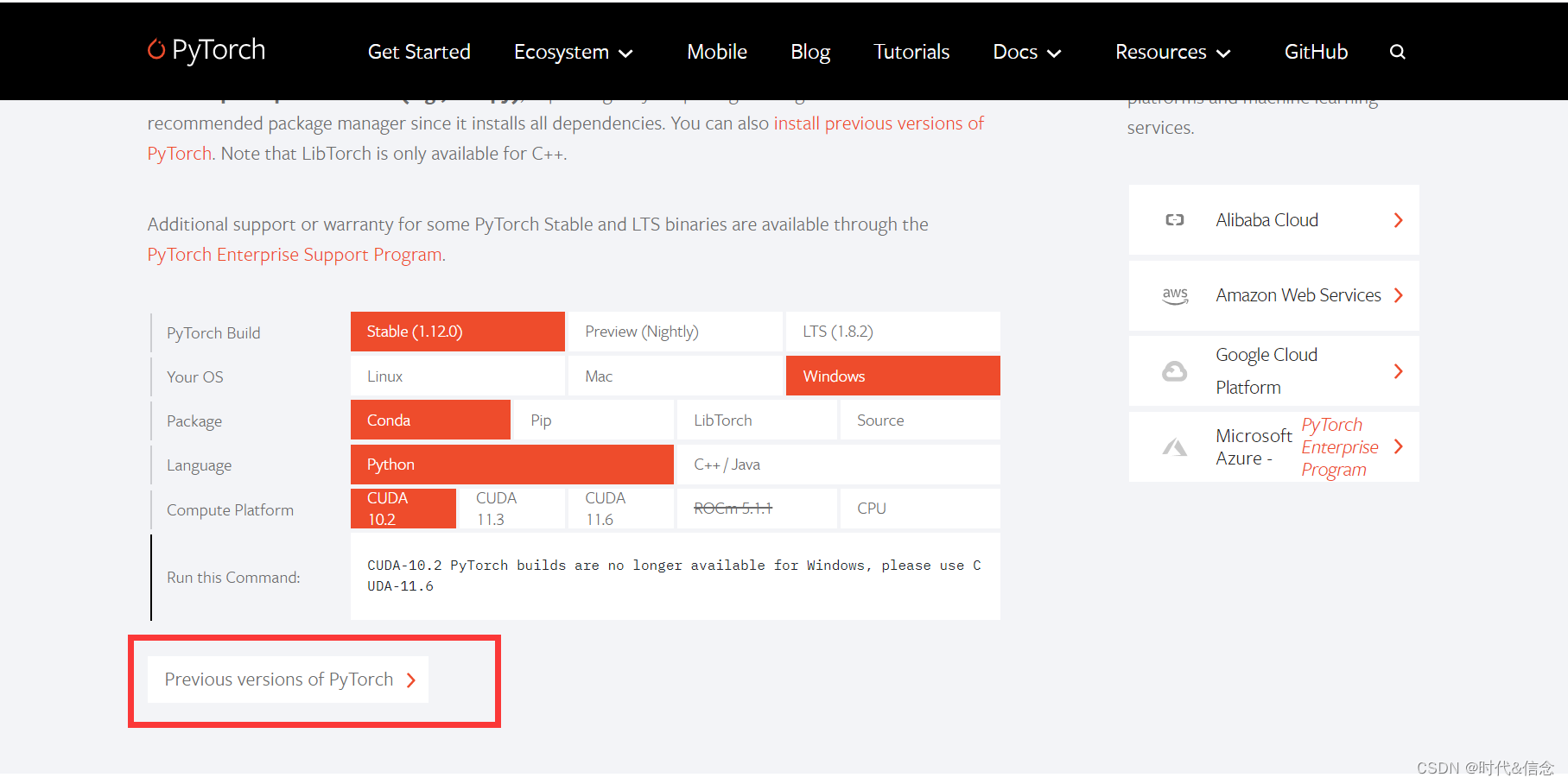Select CUDA 11.6 compute platform
Screen dimensions: 1568x784
coord(621,509)
